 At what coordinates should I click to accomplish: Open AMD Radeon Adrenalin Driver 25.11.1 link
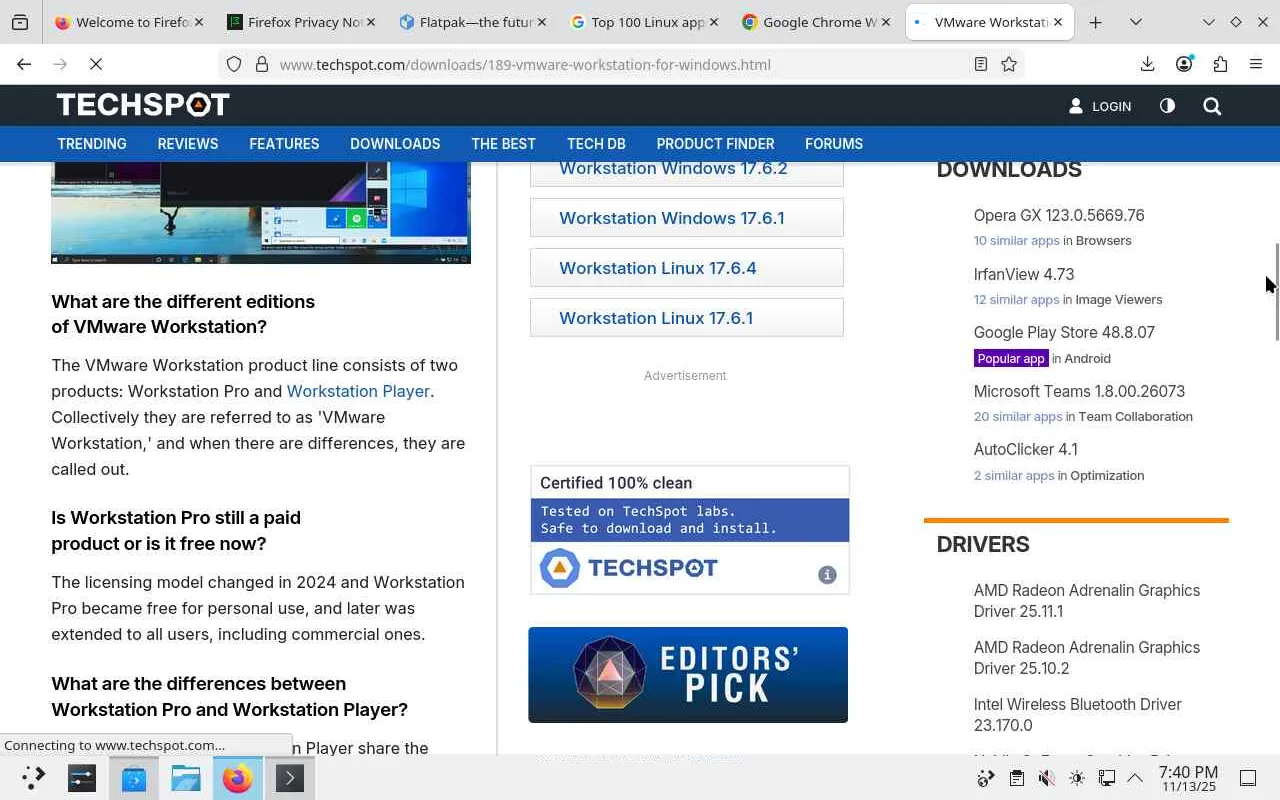[1087, 601]
